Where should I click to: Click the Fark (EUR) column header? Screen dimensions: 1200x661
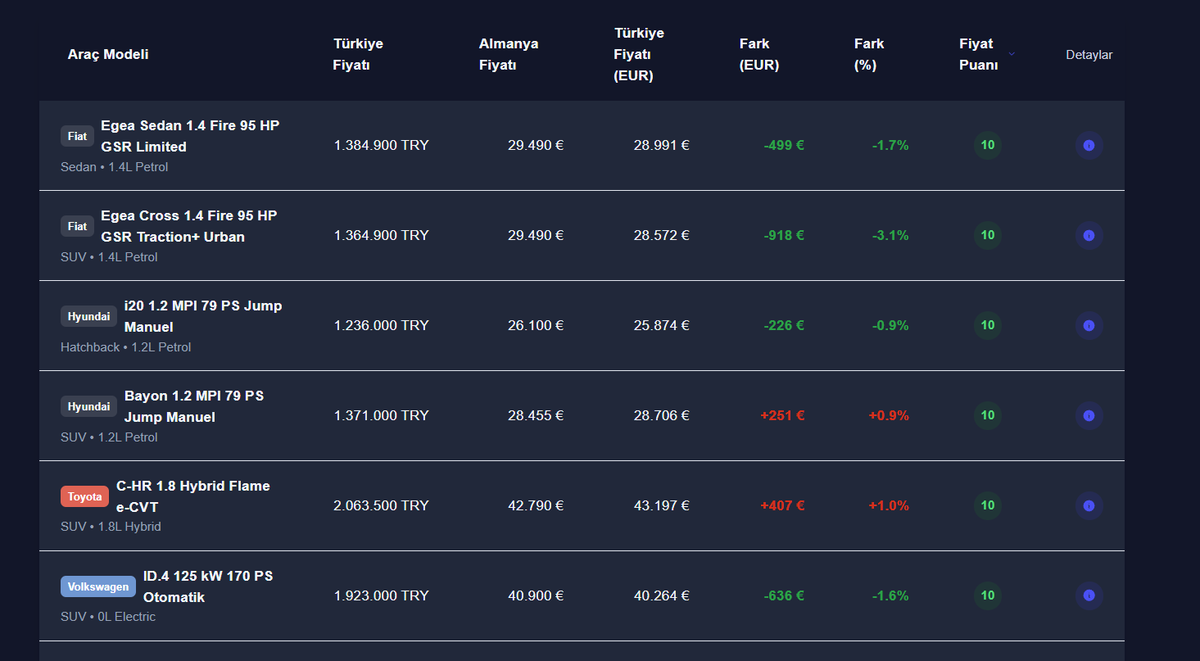click(x=759, y=54)
